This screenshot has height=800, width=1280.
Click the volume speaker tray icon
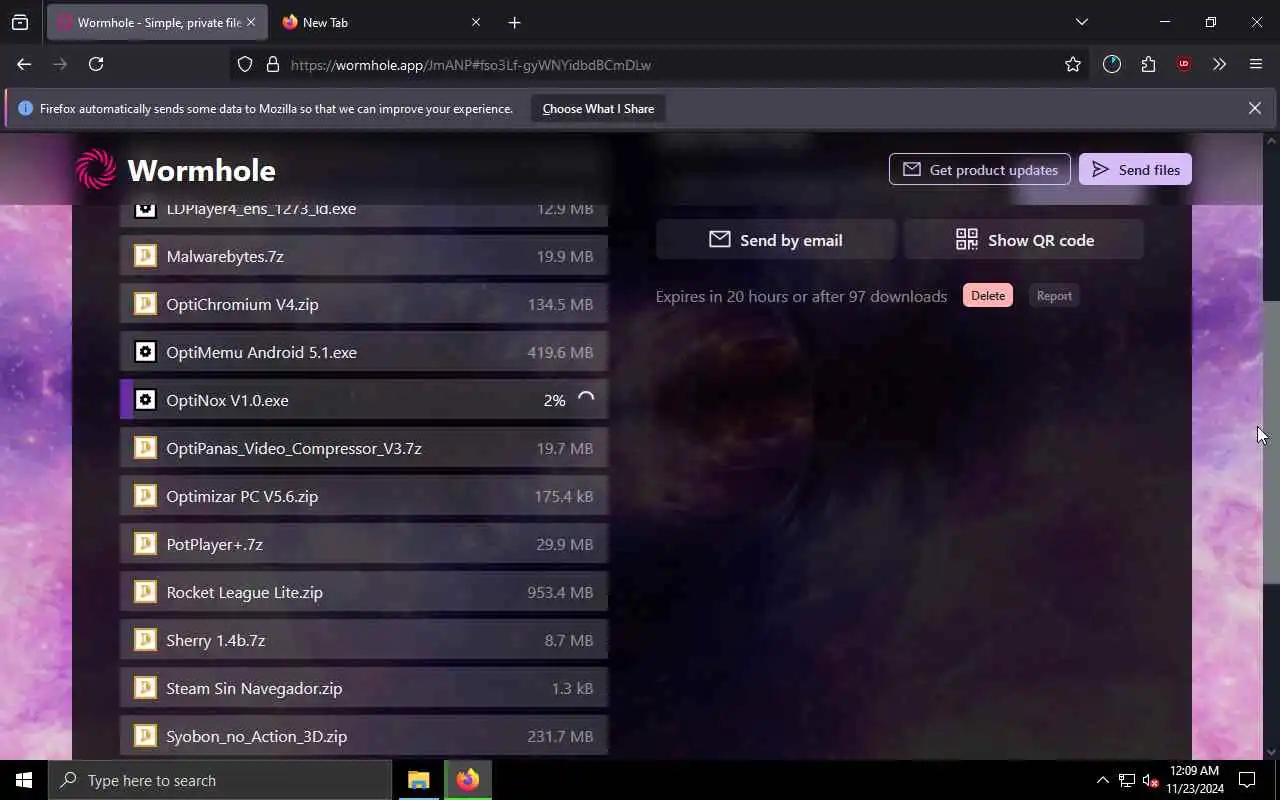coord(1150,780)
